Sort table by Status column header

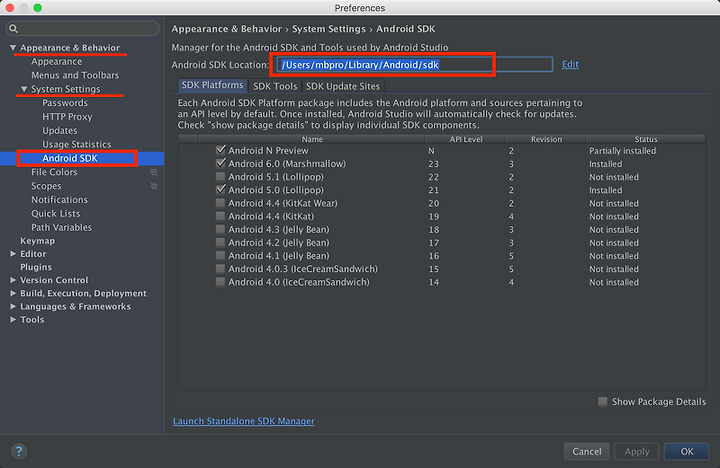pyautogui.click(x=646, y=139)
